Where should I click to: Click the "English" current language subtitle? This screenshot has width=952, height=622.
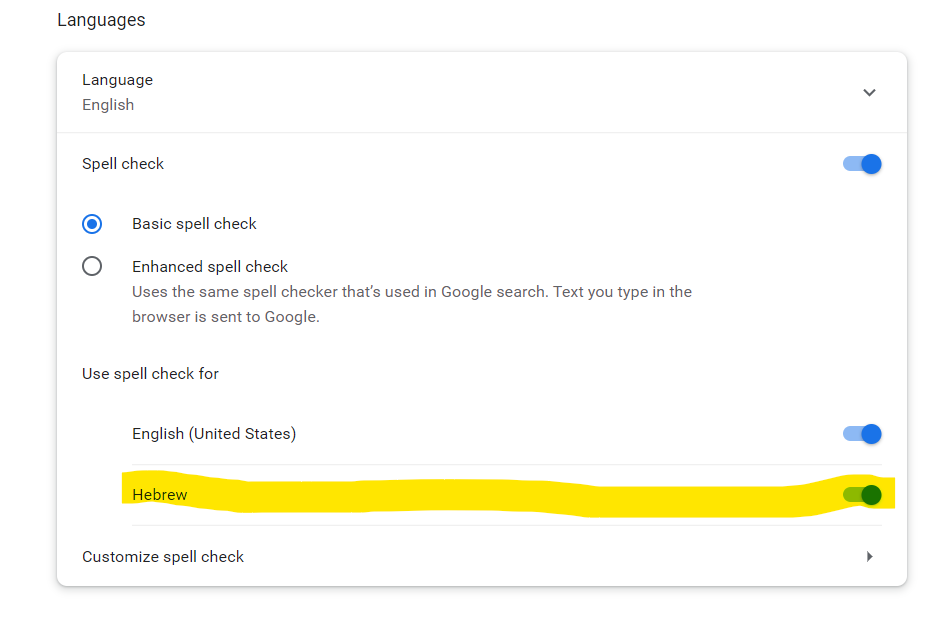108,105
